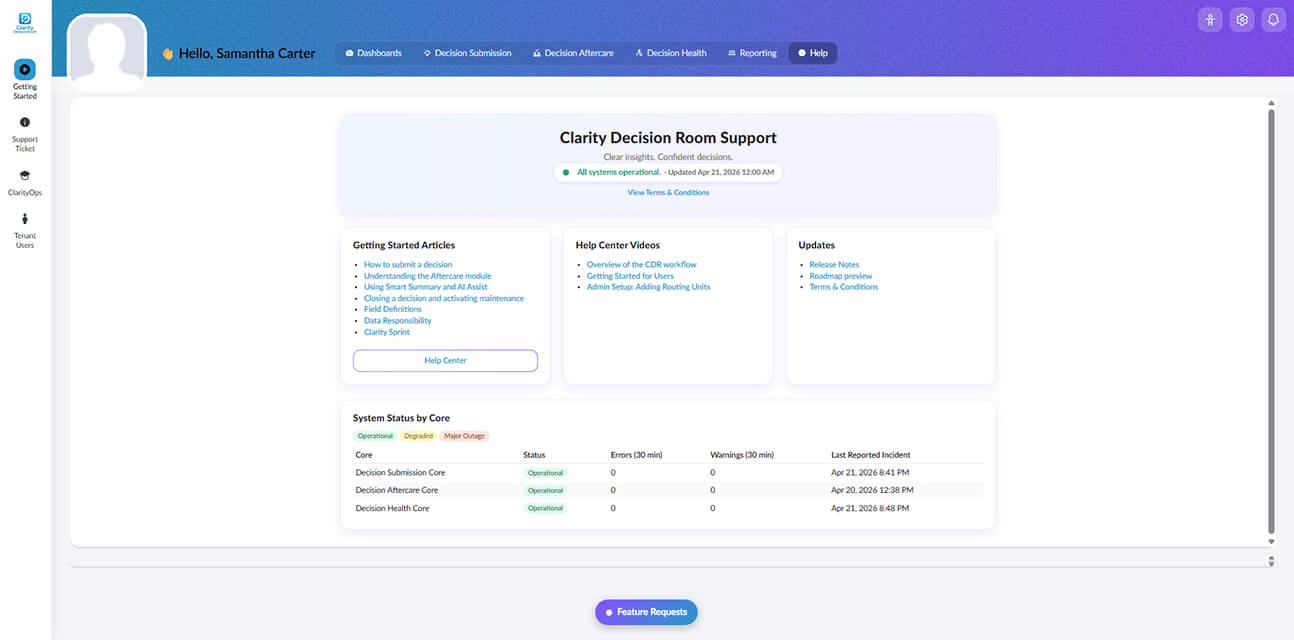Open the Roadmap preview link
The width and height of the screenshot is (1294, 640).
(841, 275)
